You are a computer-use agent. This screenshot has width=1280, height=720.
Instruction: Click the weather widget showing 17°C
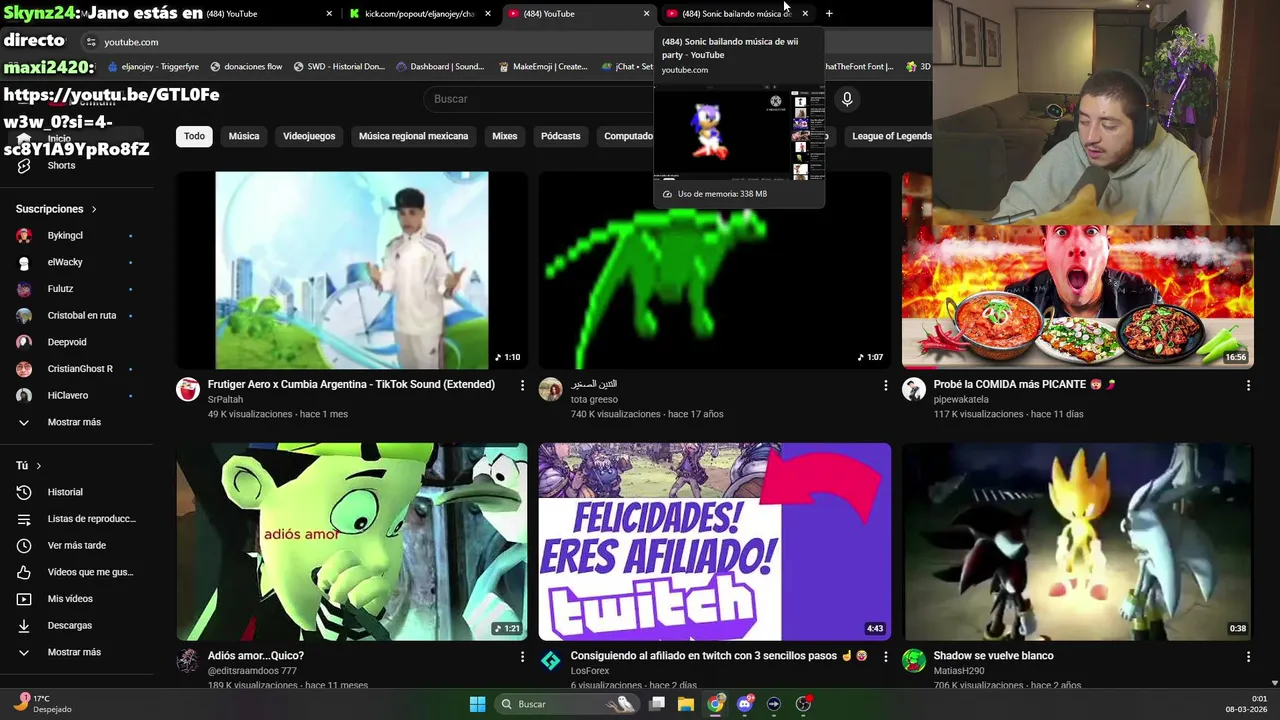click(42, 704)
